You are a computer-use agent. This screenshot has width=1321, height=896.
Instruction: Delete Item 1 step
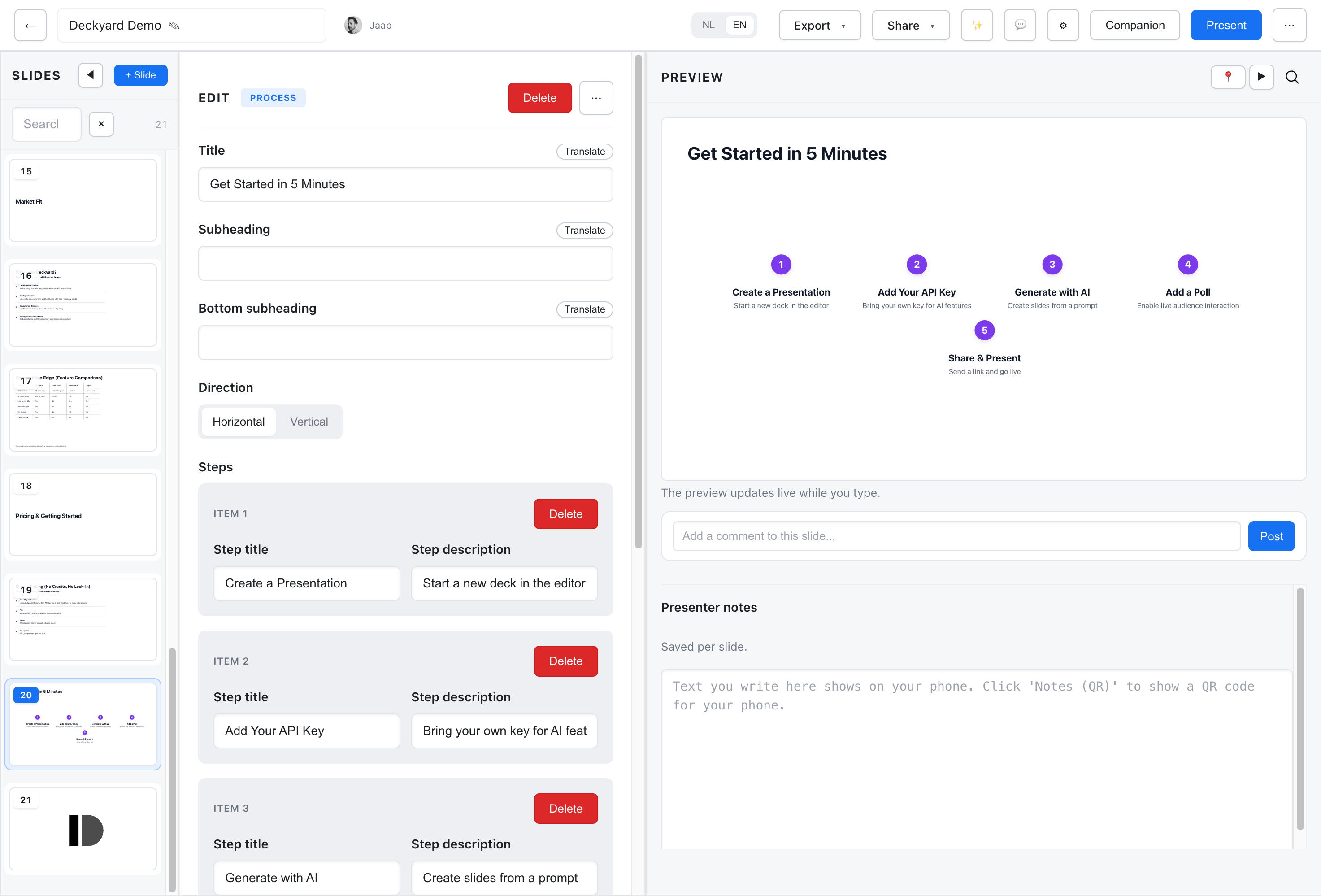coord(565,514)
